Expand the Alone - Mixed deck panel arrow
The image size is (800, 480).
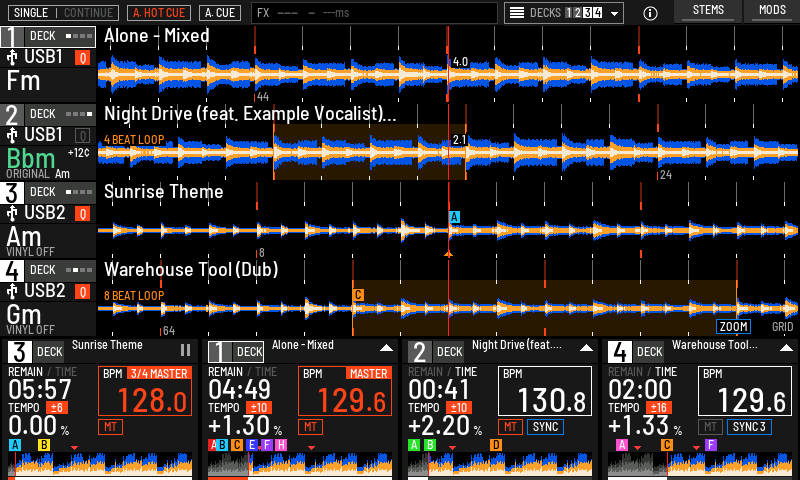(x=386, y=348)
